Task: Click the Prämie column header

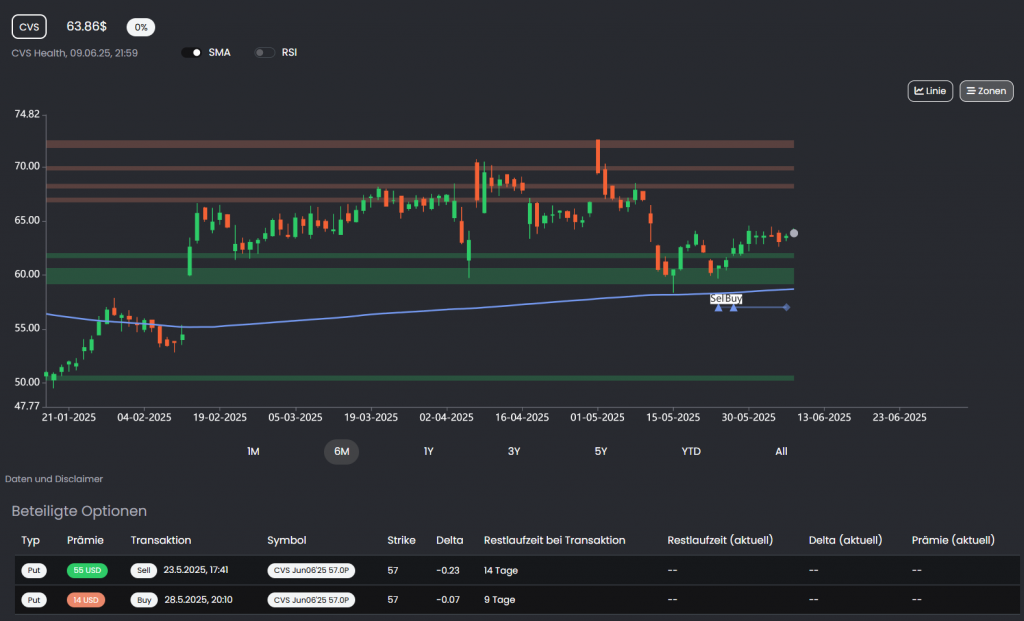Action: (x=86, y=540)
